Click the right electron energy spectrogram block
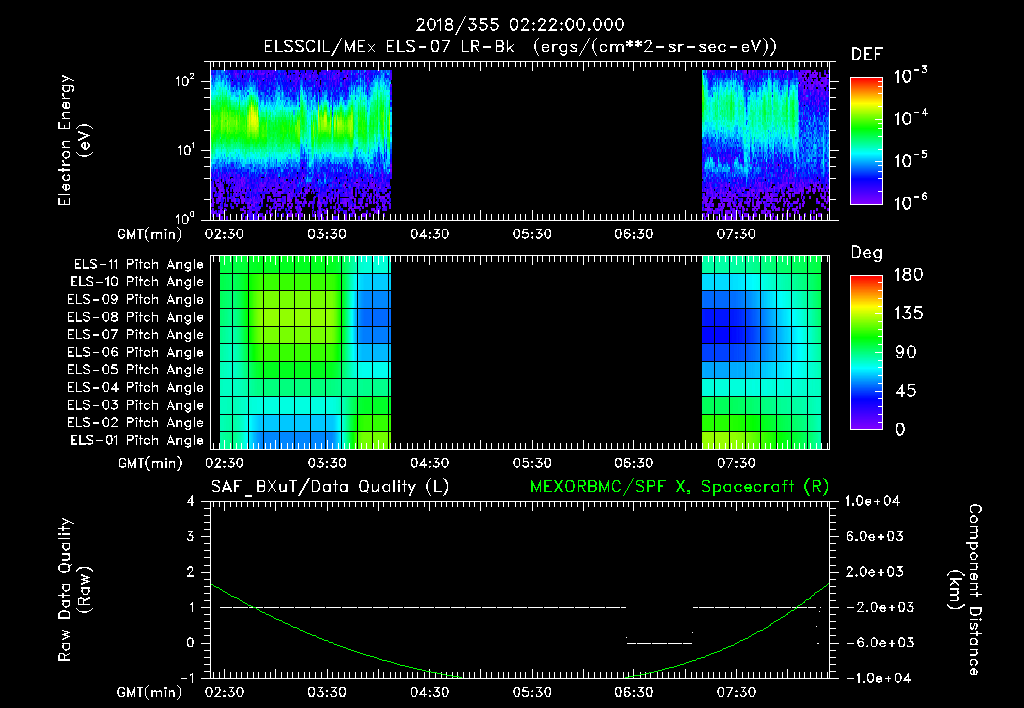The width and height of the screenshot is (1024, 708). [x=765, y=142]
